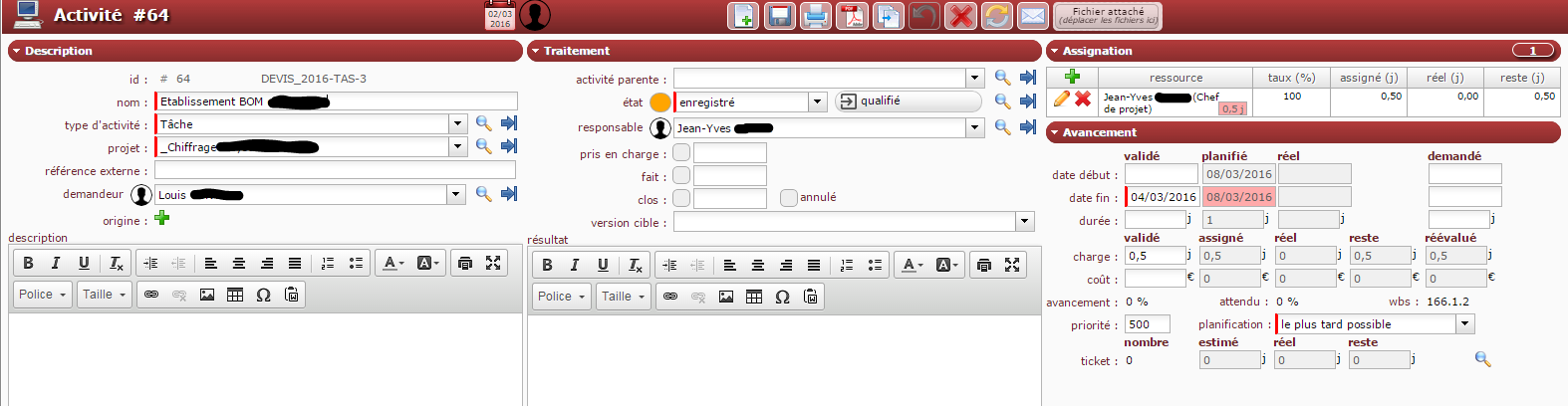The width and height of the screenshot is (1568, 406).
Task: Open the 'type d'activité' dropdown arrow
Action: [458, 124]
